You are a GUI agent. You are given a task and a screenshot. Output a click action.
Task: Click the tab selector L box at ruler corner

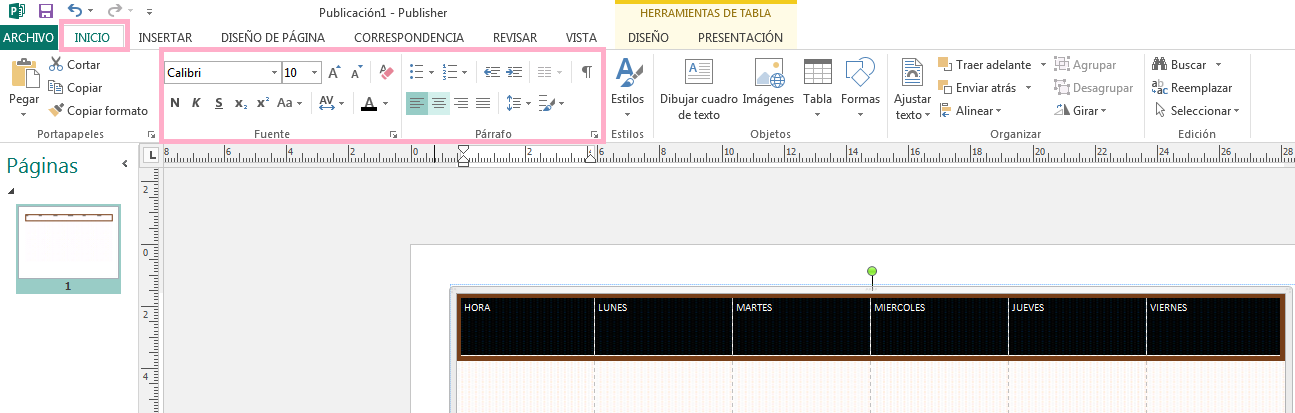click(151, 155)
